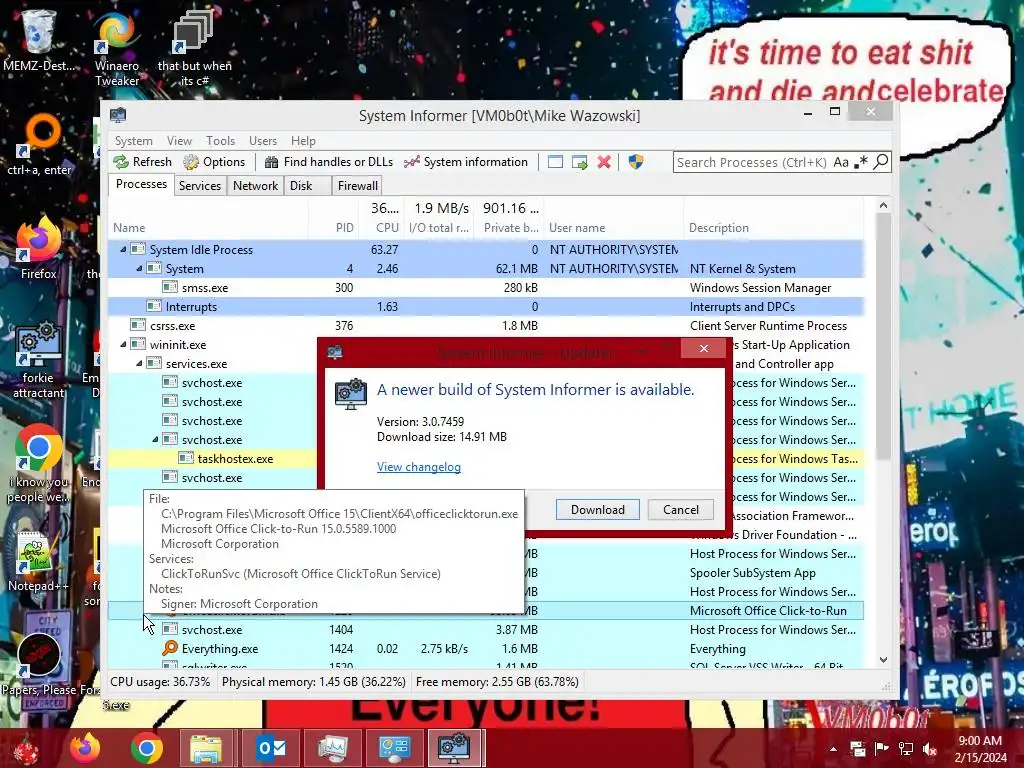Switch to the Services tab

(x=200, y=185)
